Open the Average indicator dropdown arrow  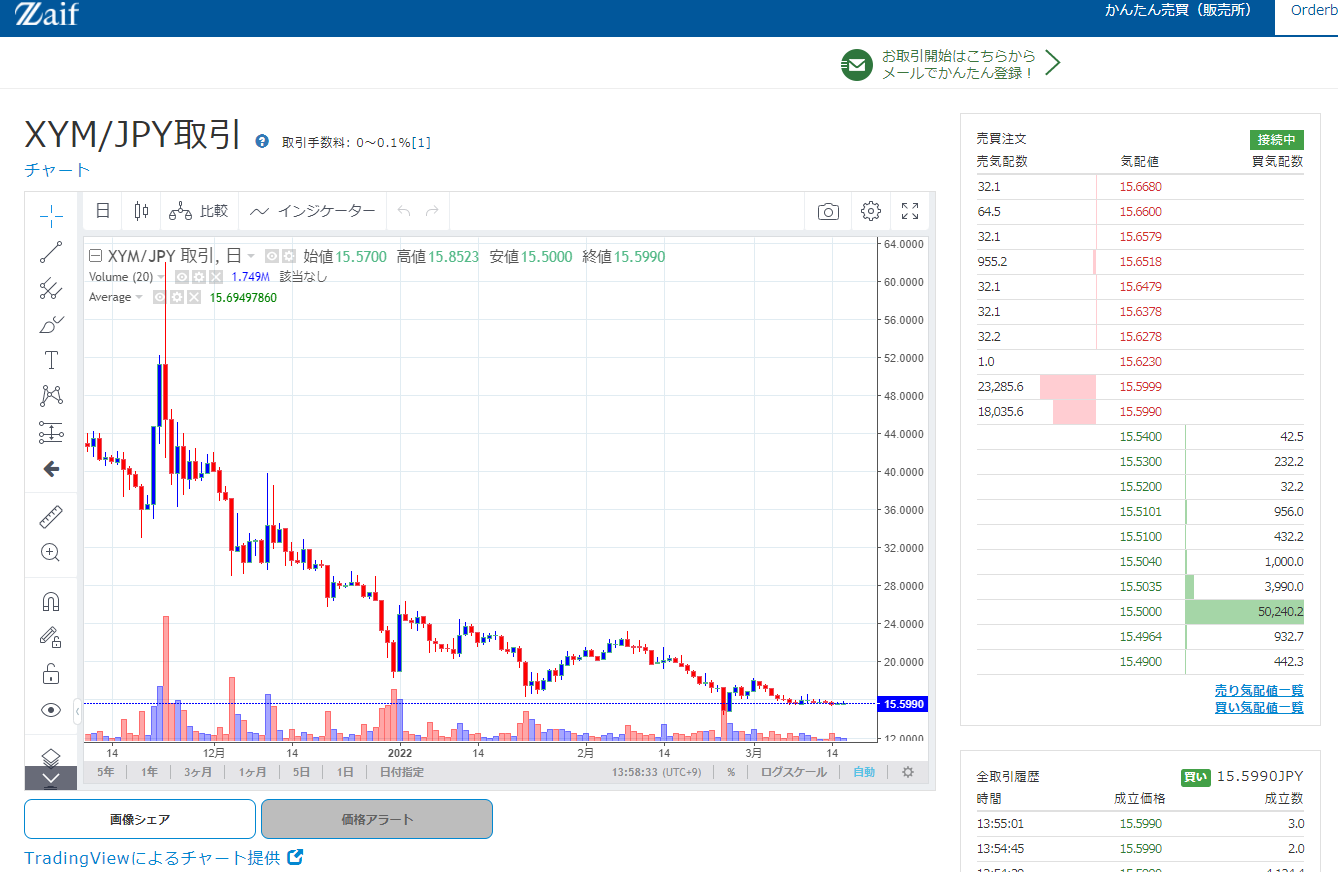coord(139,297)
